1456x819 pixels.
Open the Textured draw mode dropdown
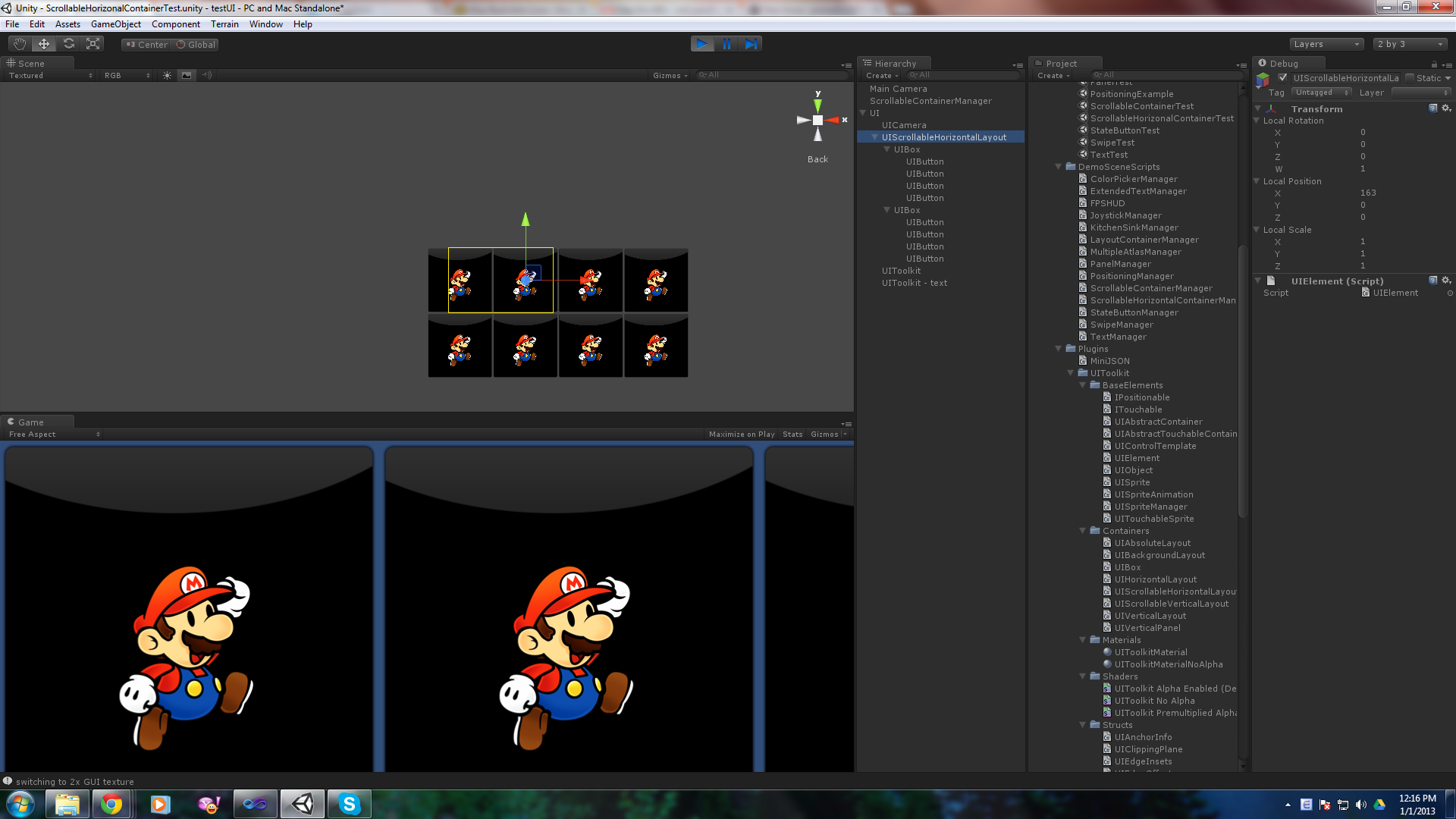(x=50, y=76)
